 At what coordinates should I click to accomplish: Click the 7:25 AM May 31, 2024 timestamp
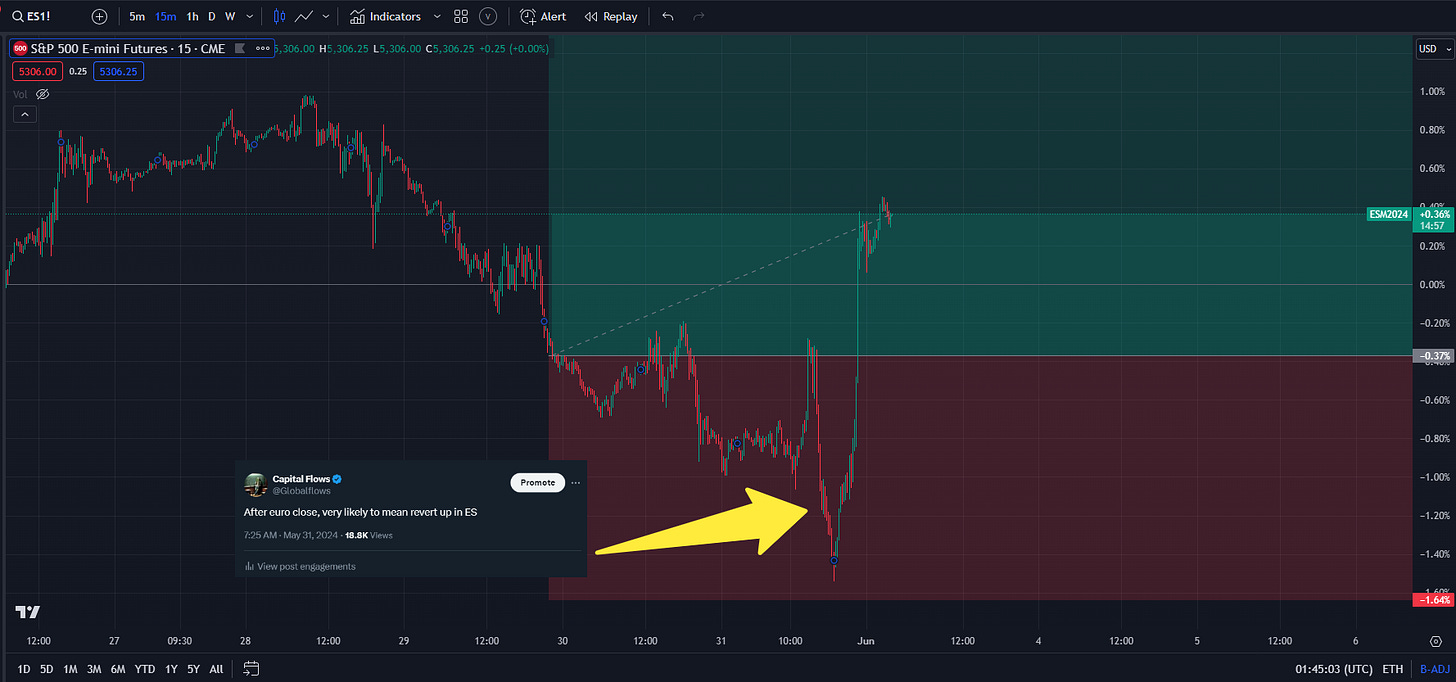click(x=290, y=536)
